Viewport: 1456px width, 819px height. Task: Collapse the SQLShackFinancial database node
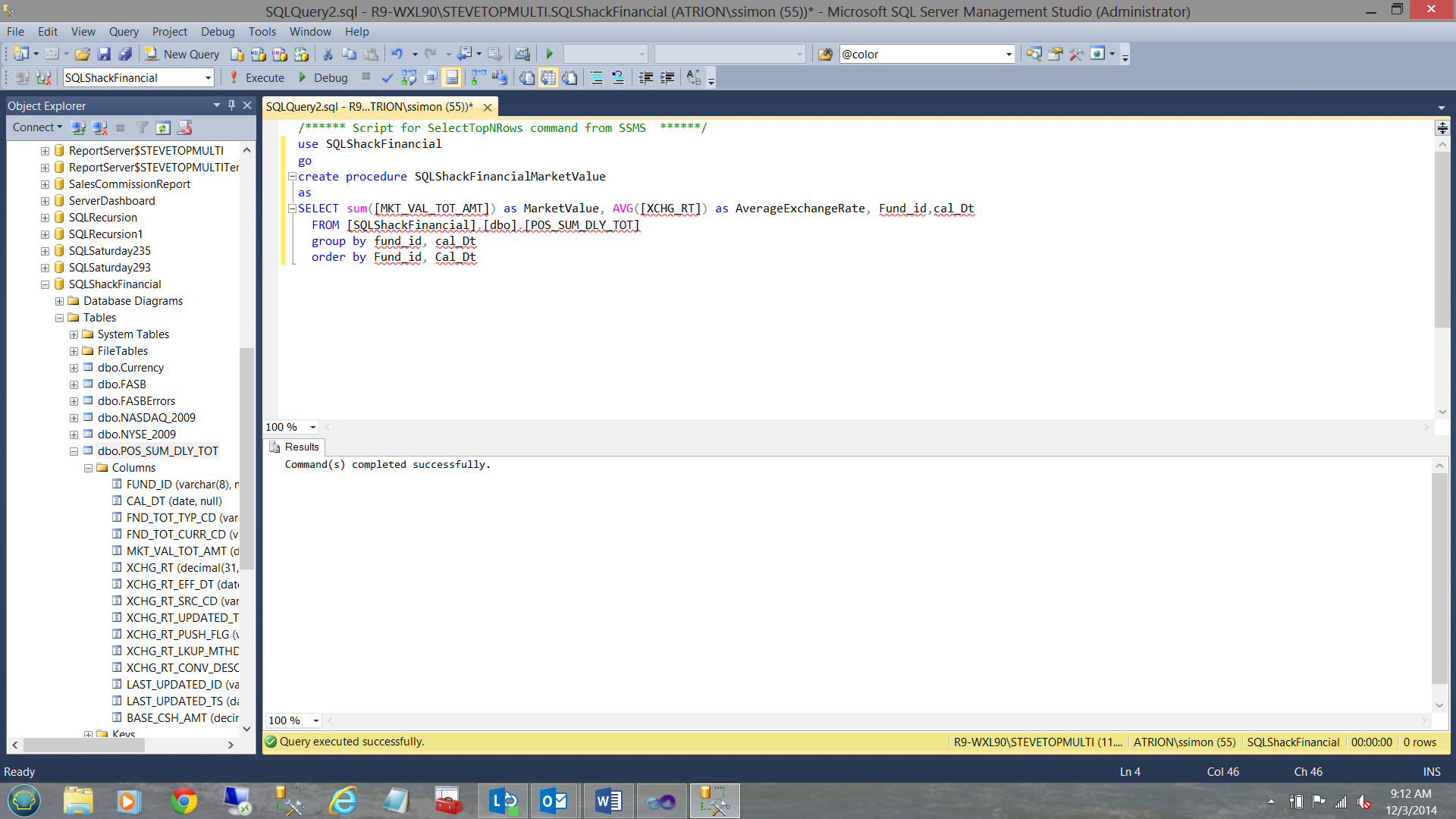pyautogui.click(x=45, y=284)
